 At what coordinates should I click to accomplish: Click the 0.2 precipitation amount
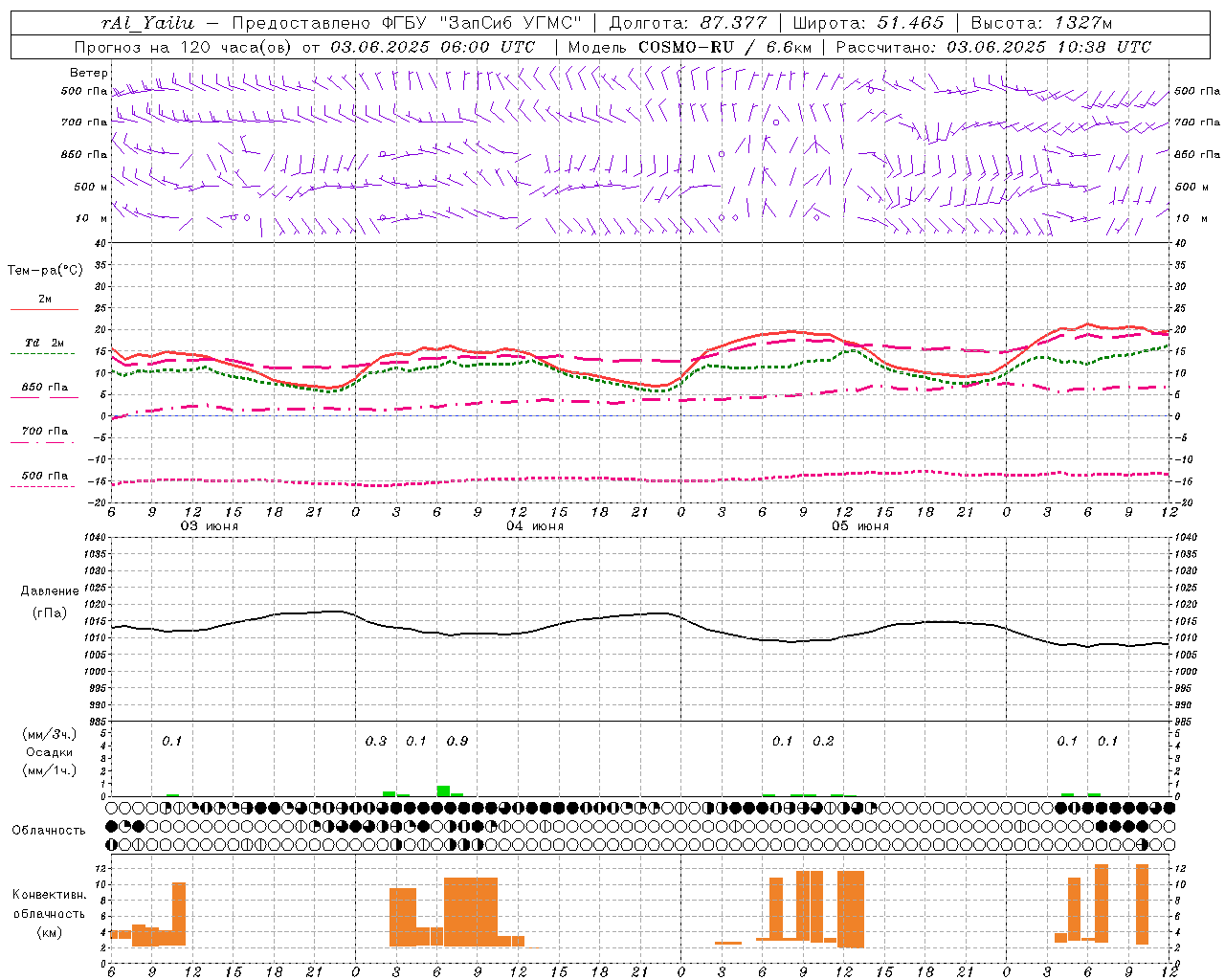click(823, 741)
